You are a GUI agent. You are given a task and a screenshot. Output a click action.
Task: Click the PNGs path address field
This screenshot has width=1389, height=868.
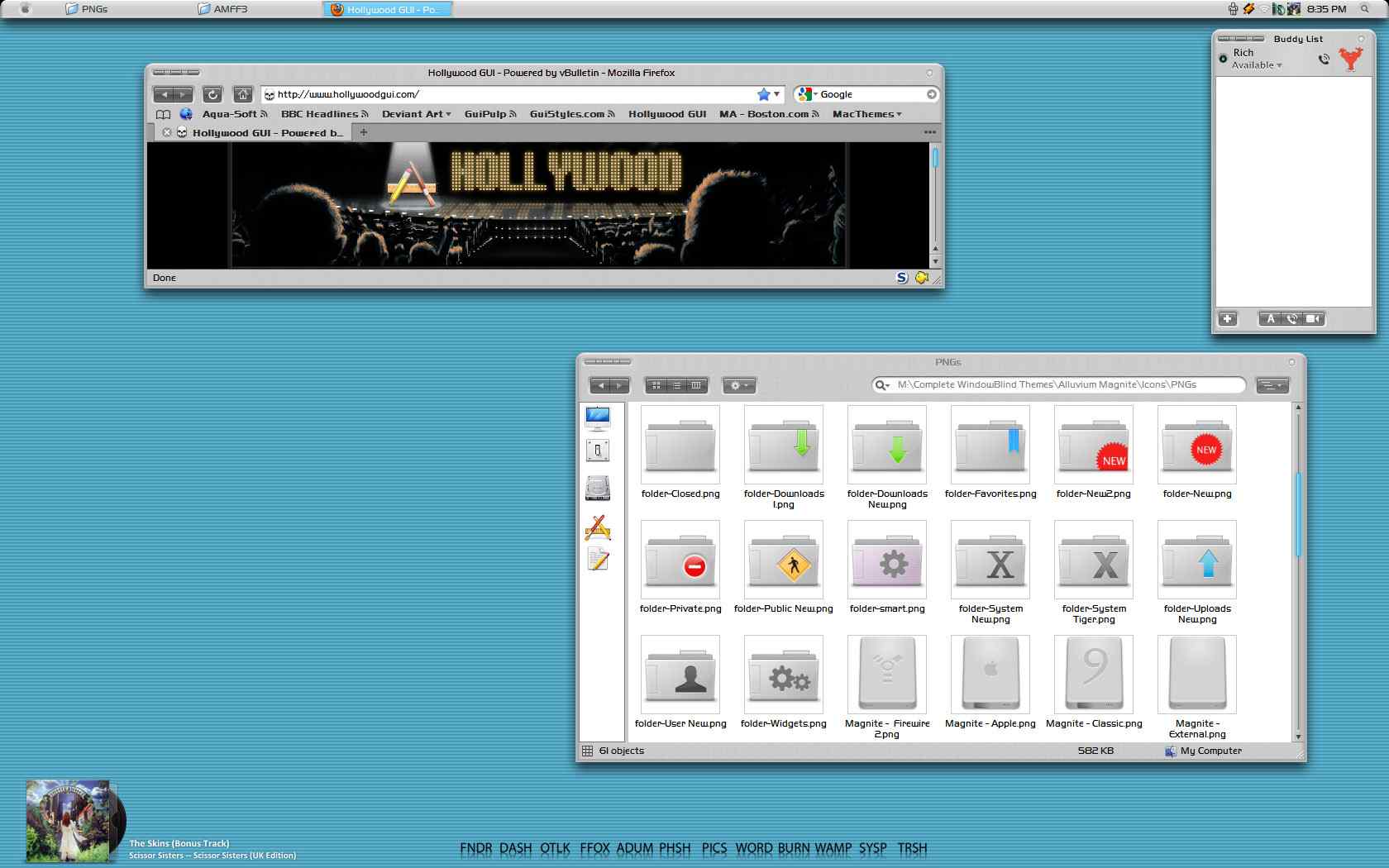[x=1058, y=384]
